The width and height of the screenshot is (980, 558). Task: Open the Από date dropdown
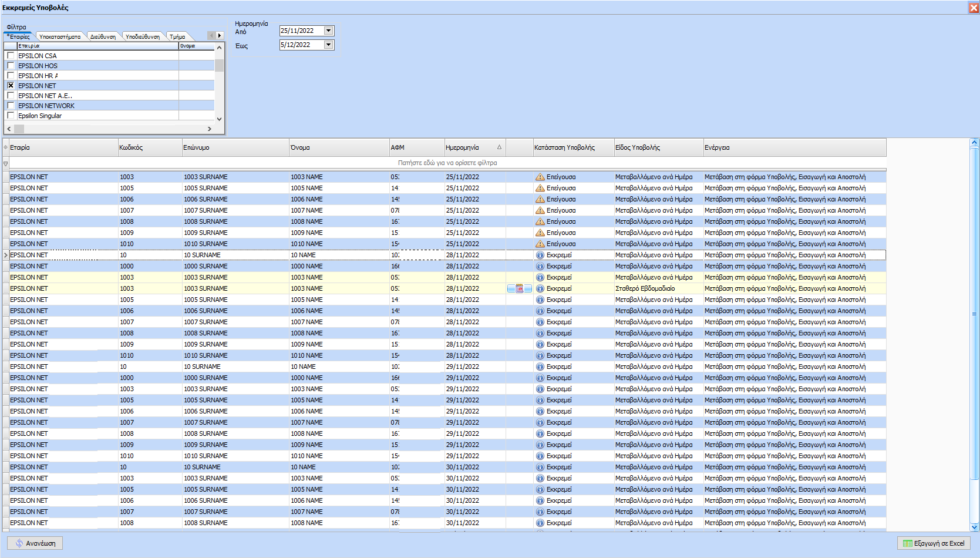click(x=329, y=31)
